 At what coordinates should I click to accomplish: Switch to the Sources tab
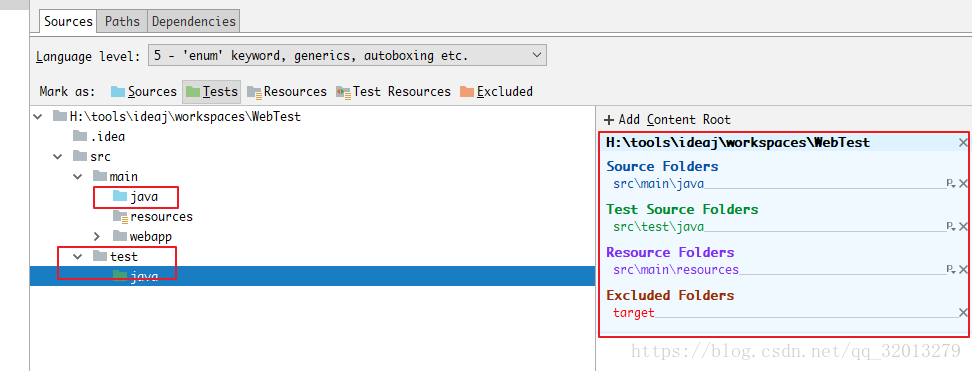tap(68, 21)
